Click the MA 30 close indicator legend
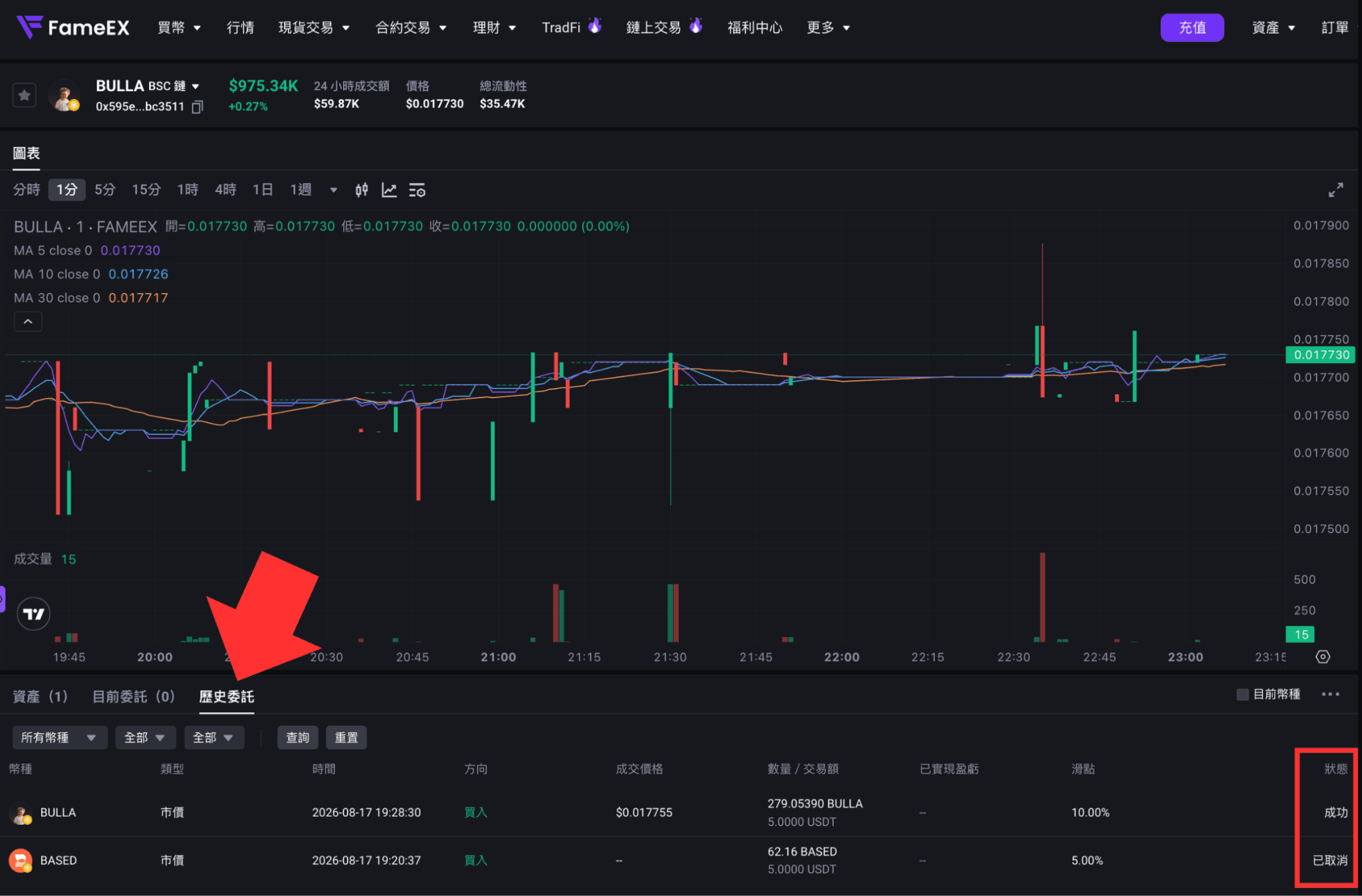The image size is (1362, 896). tap(91, 298)
